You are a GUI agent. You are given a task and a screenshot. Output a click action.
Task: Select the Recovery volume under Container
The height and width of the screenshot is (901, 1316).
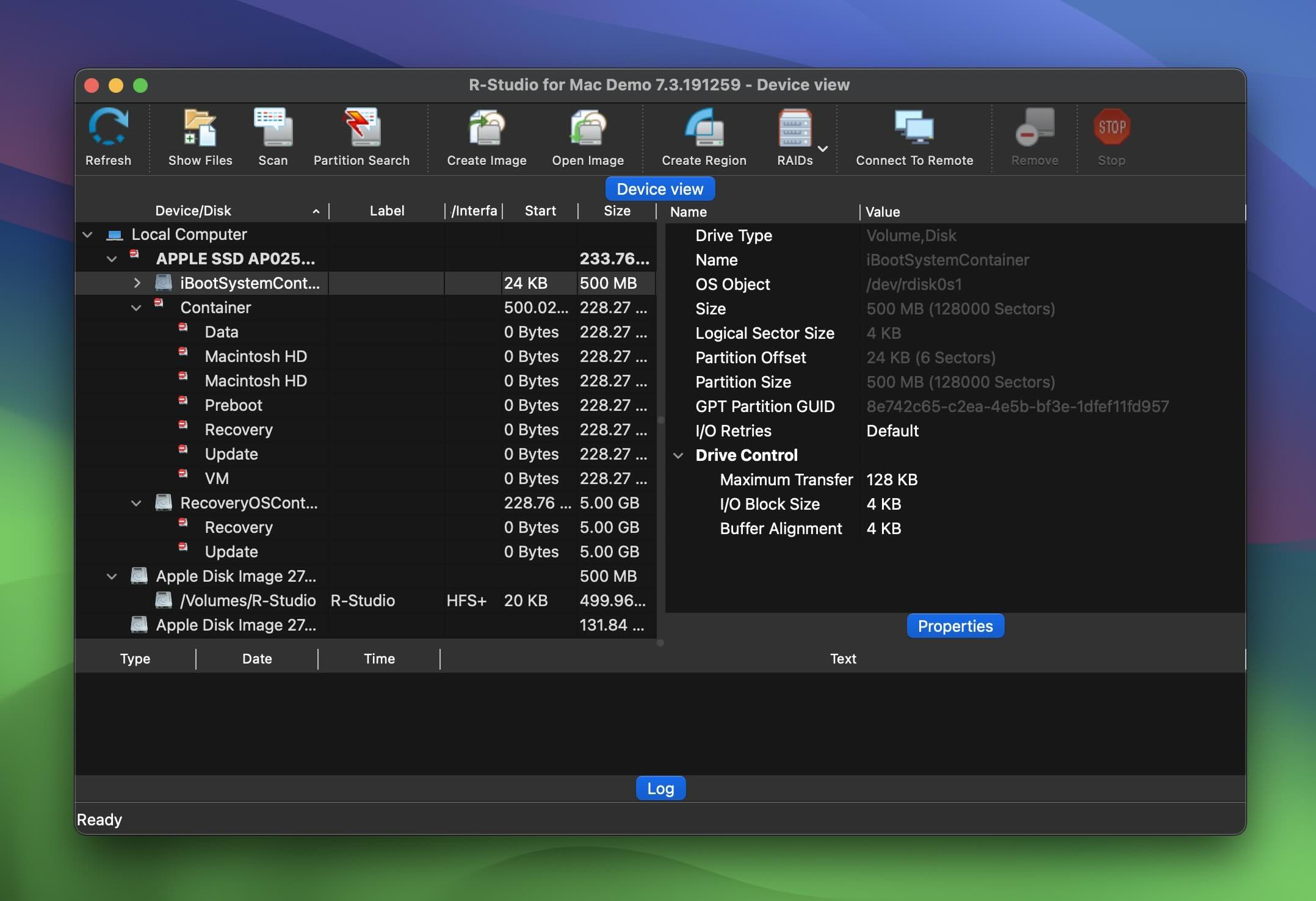coord(365,430)
